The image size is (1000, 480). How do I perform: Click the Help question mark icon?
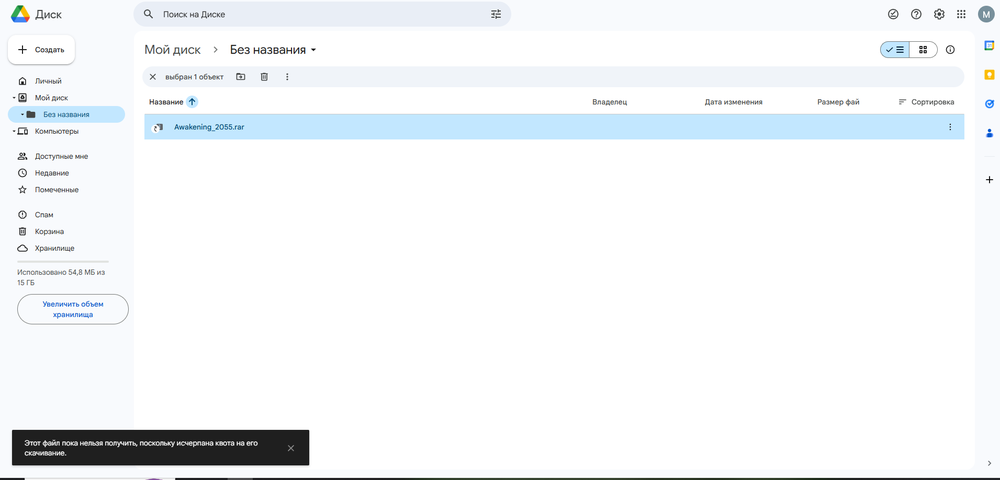point(916,14)
